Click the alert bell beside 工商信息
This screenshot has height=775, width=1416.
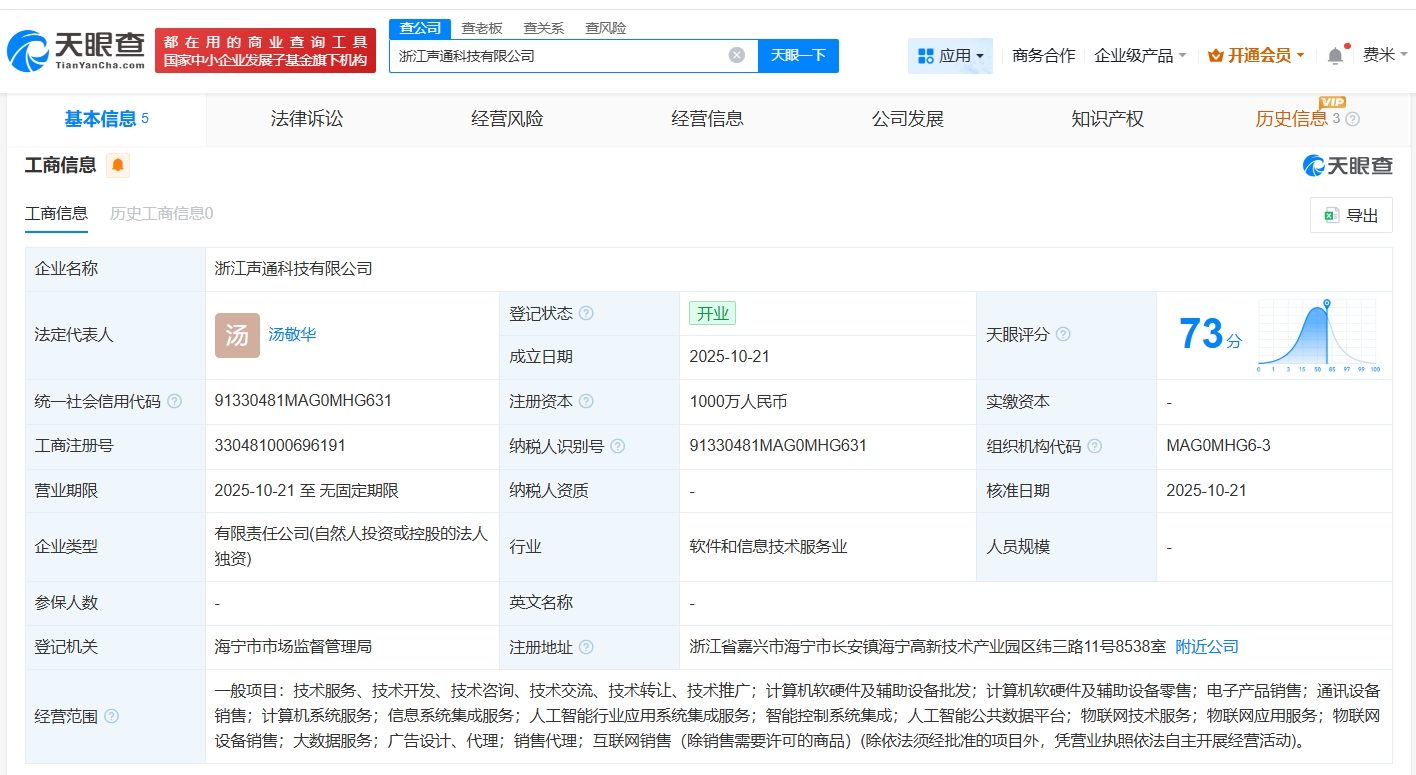click(118, 165)
